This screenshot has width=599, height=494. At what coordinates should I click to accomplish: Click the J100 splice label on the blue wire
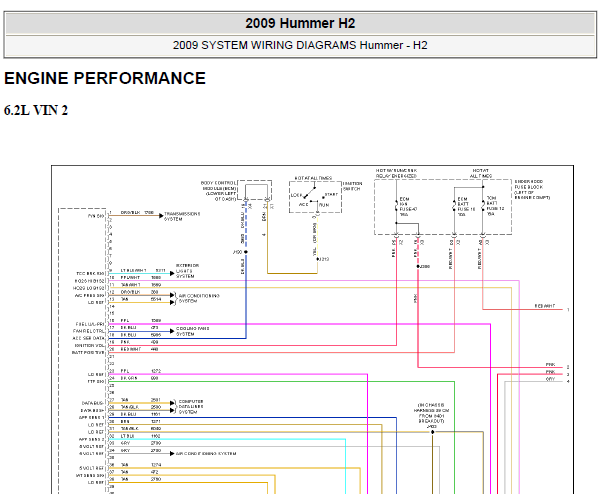coord(237,252)
